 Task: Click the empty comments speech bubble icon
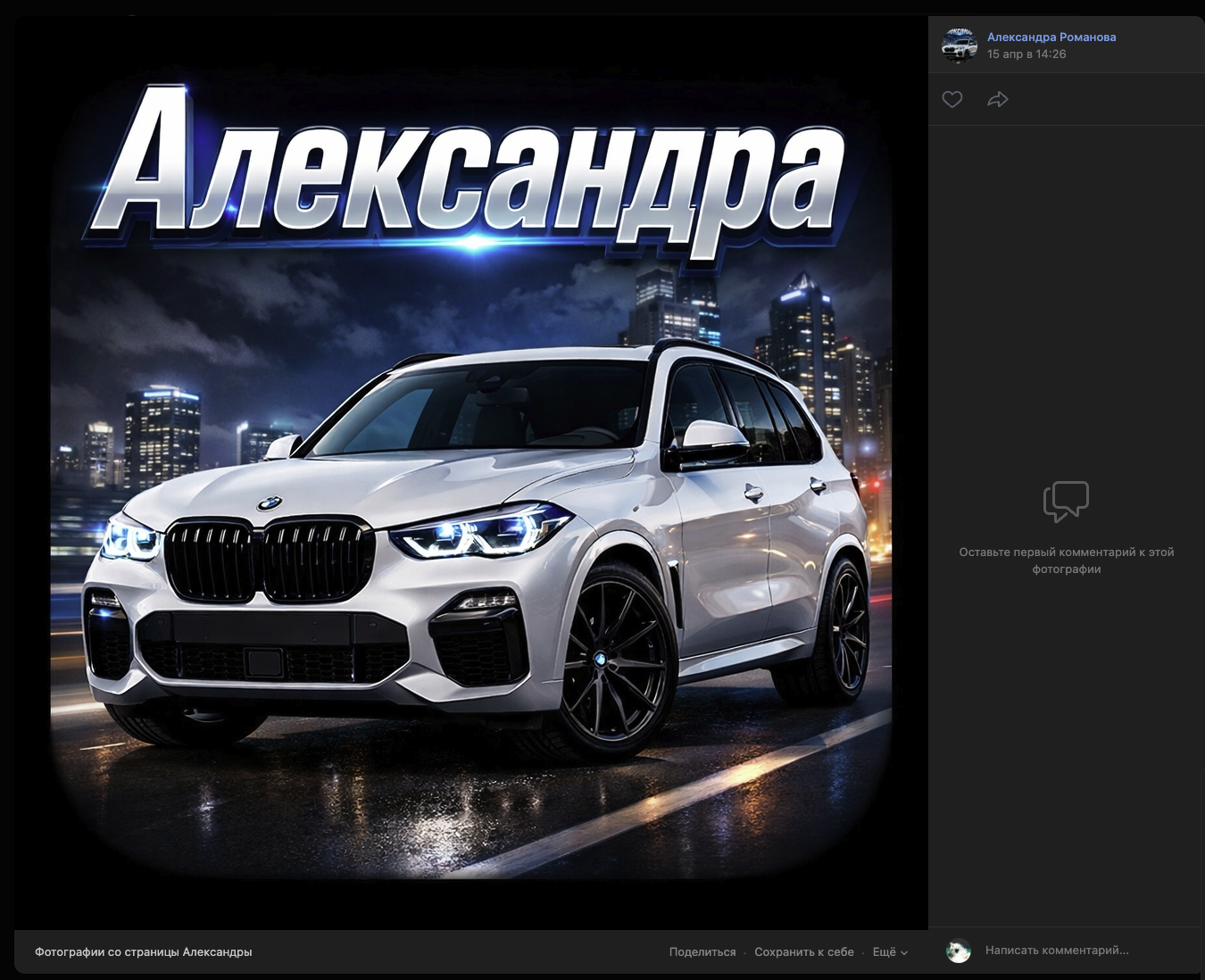(1066, 502)
